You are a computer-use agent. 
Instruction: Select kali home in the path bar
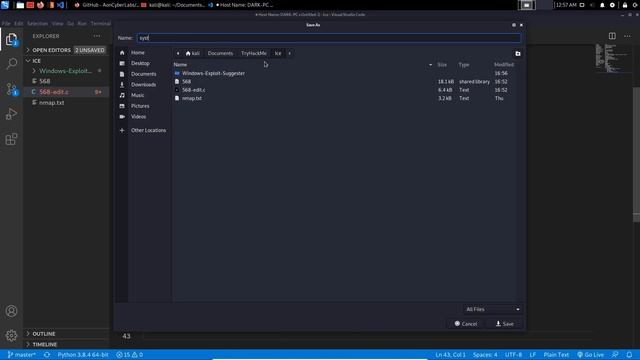(x=193, y=53)
